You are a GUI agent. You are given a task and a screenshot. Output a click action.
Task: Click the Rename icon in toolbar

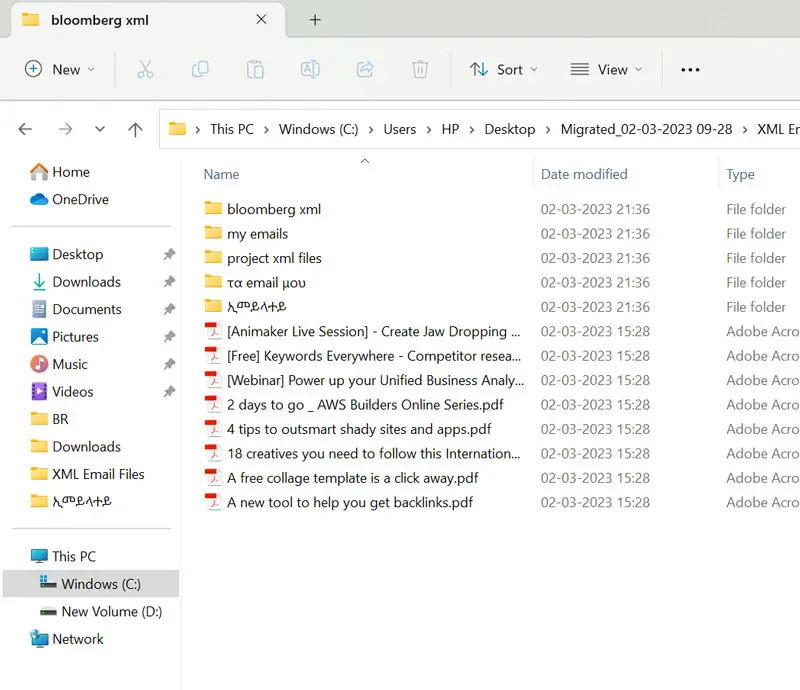click(310, 69)
